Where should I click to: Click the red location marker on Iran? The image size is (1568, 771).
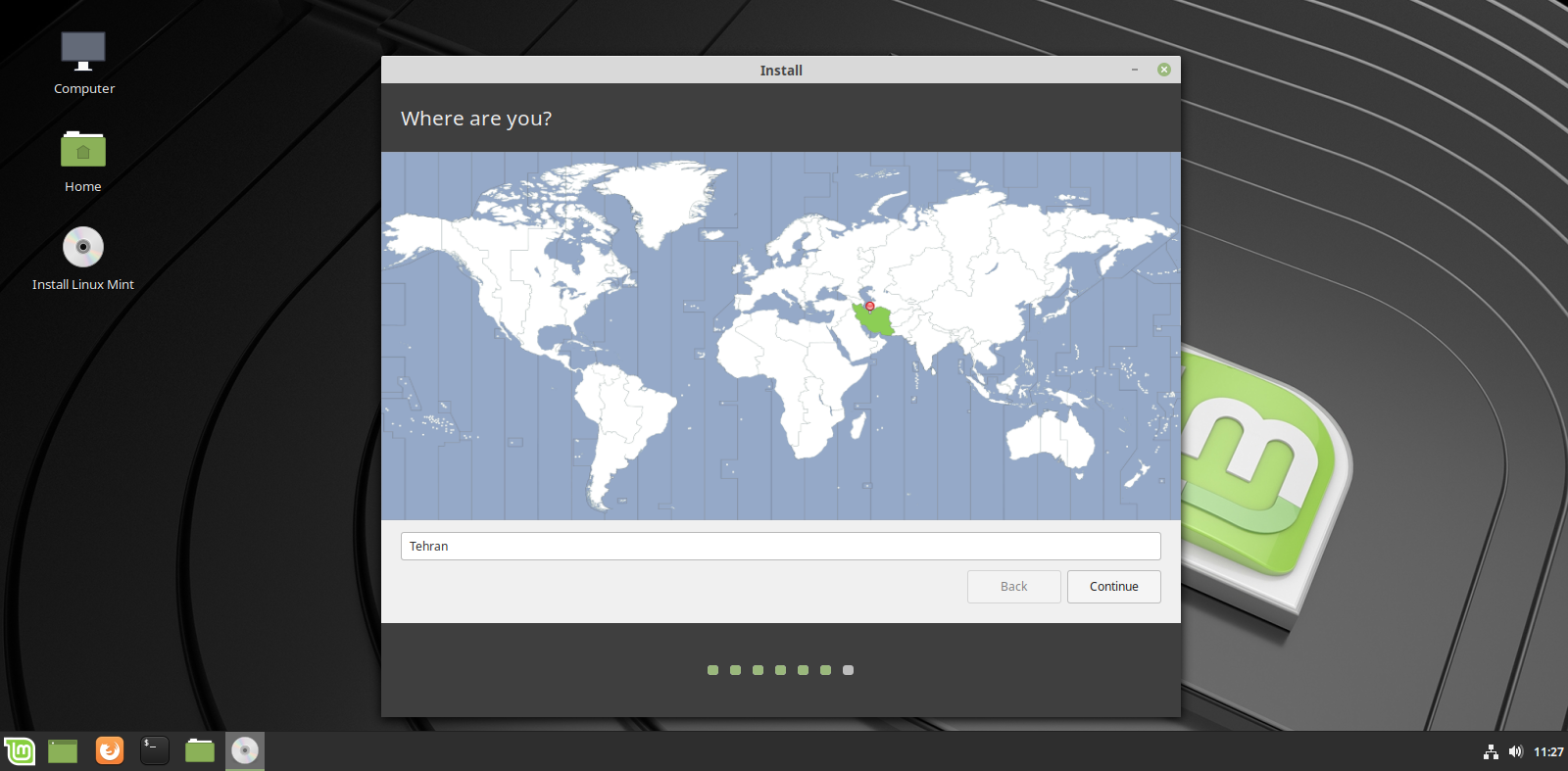pos(869,307)
